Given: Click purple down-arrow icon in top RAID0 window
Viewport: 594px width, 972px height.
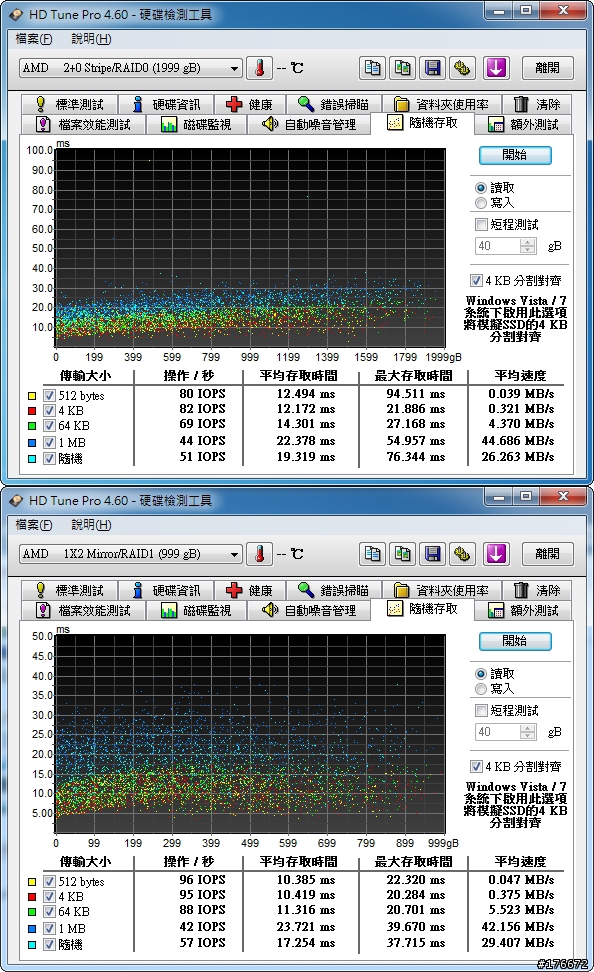Looking at the screenshot, I should pos(496,68).
